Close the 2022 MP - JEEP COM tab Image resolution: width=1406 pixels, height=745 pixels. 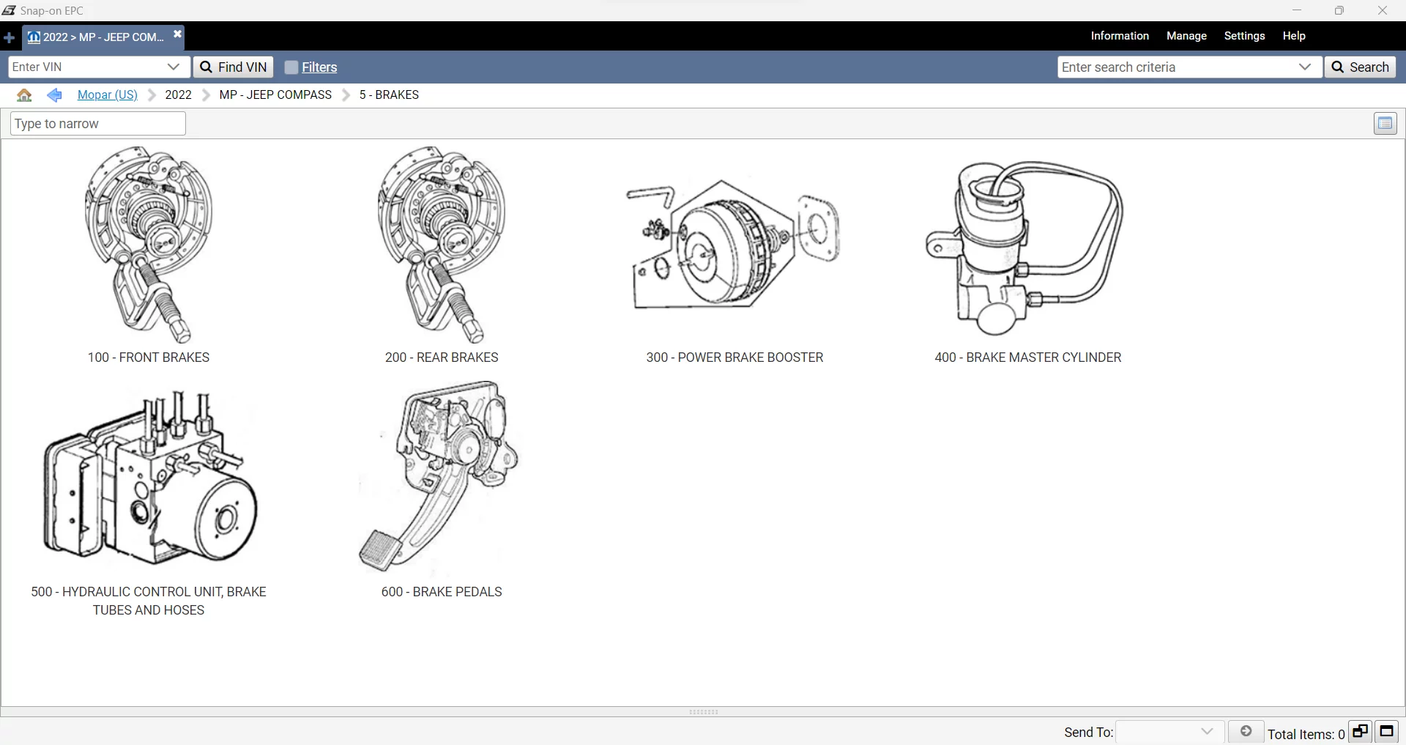(x=177, y=31)
